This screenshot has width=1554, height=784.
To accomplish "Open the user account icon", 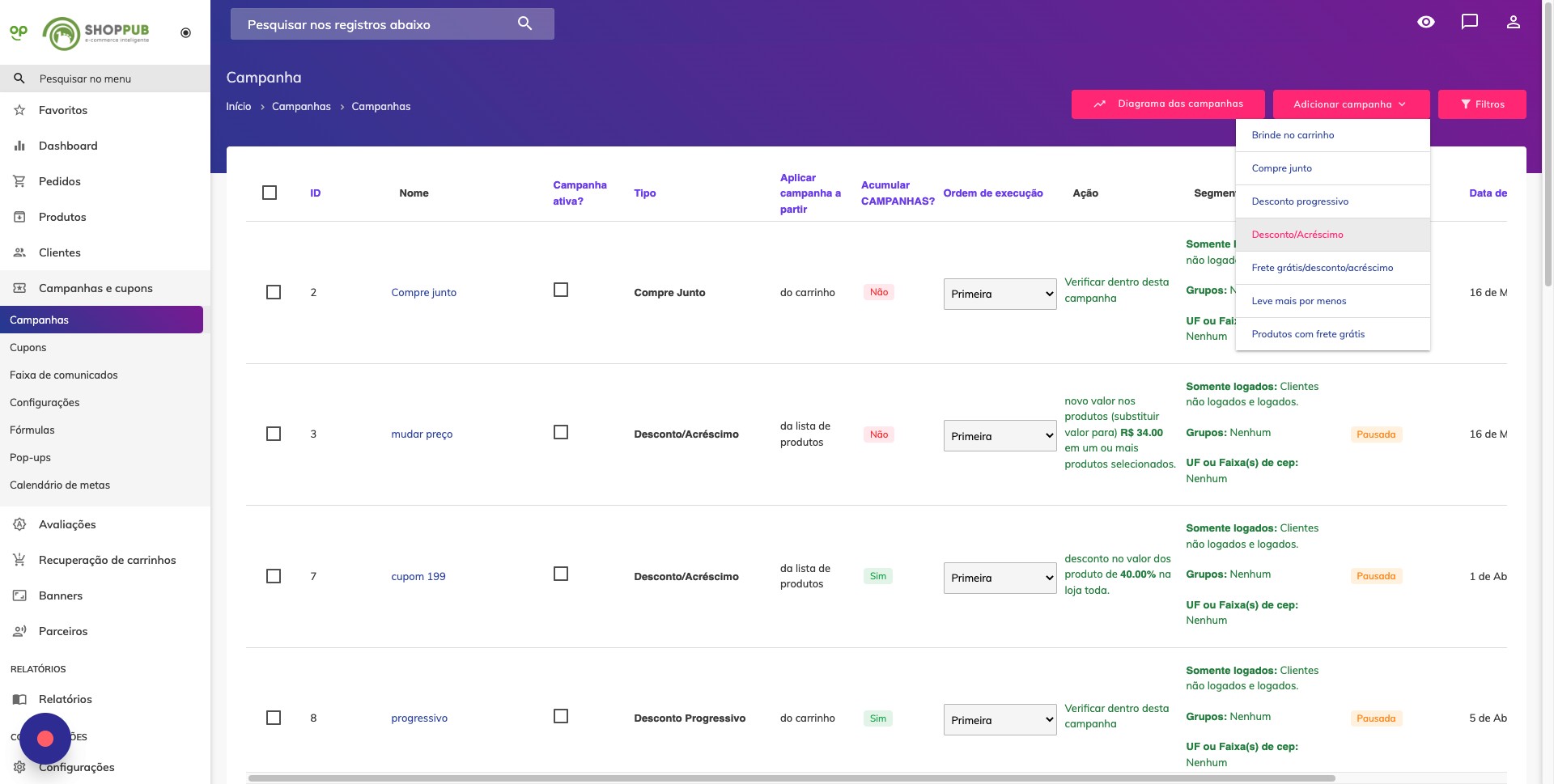I will coord(1513,22).
